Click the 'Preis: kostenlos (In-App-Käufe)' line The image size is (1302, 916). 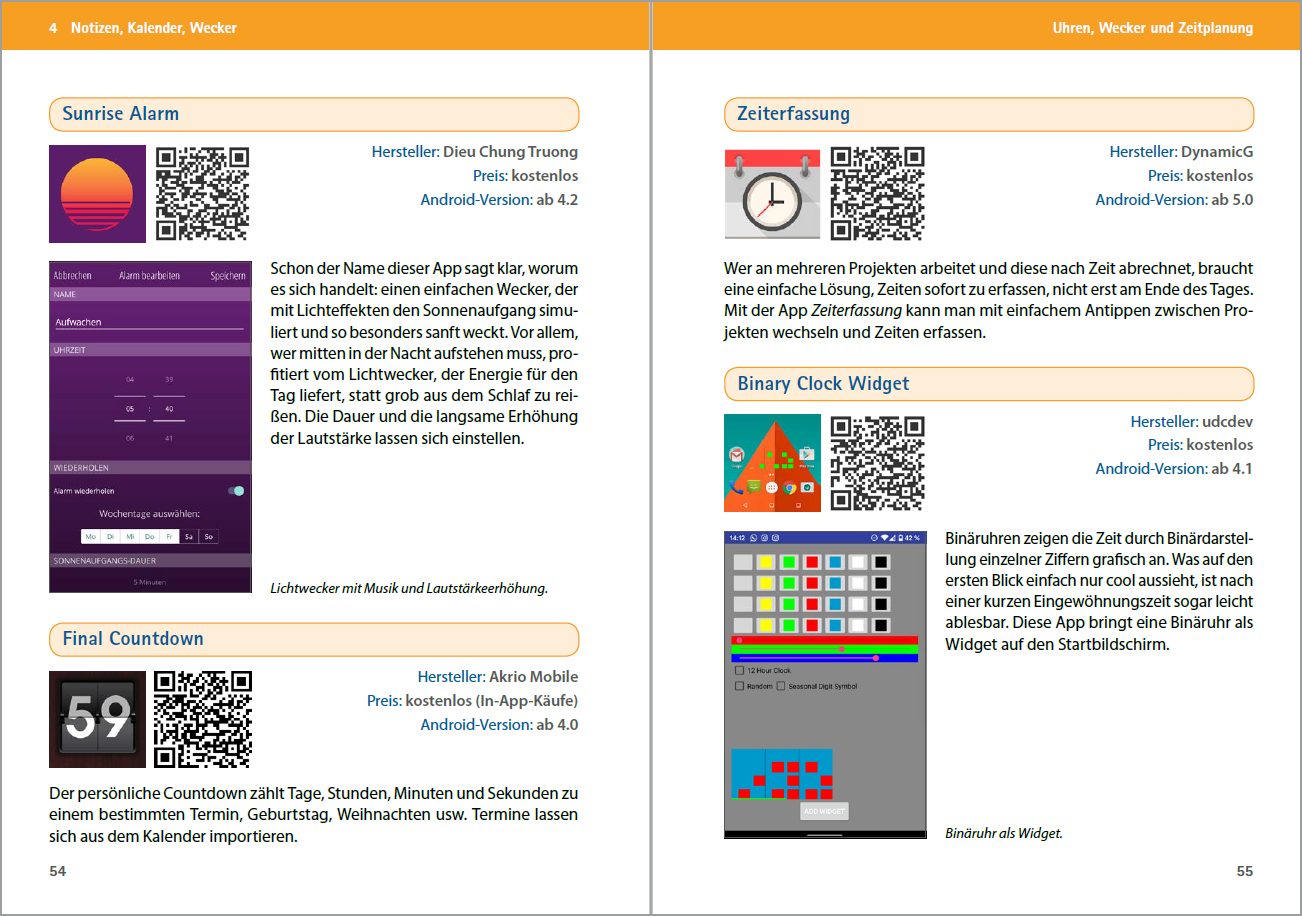coord(472,700)
